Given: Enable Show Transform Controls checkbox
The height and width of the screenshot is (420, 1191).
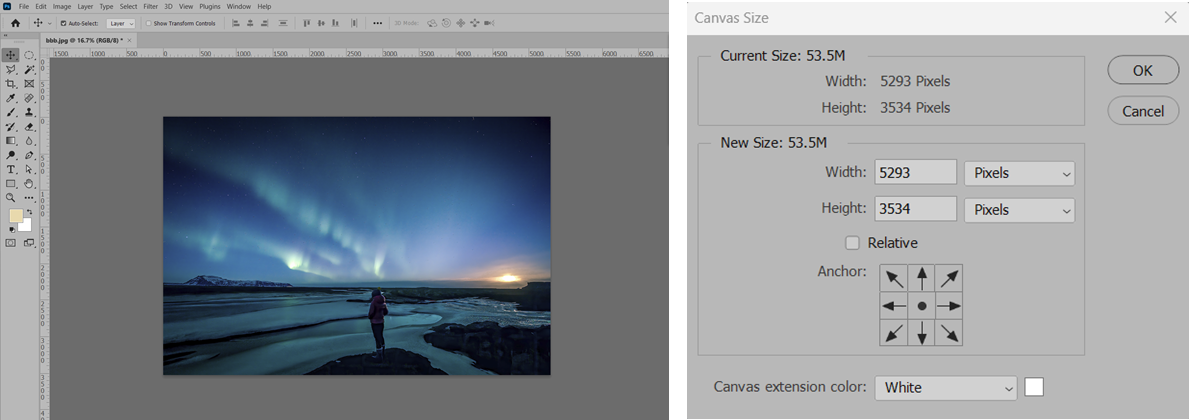Looking at the screenshot, I should tap(148, 24).
